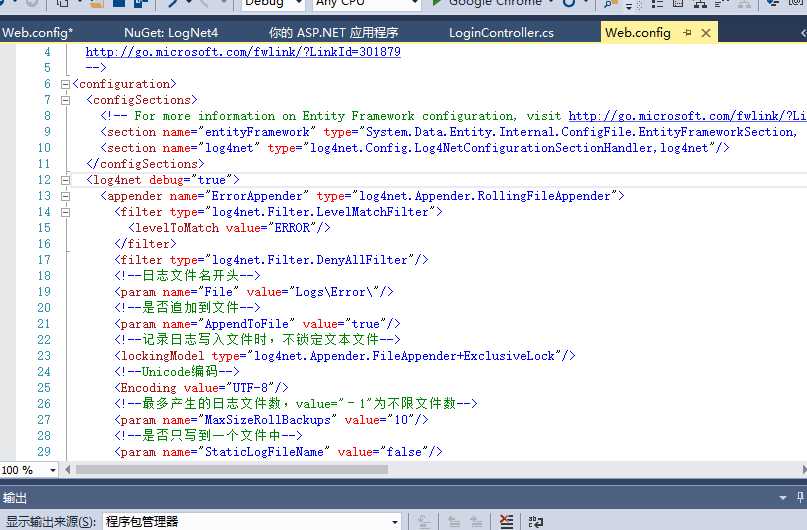Click line 10 log4net section declaration

point(415,148)
